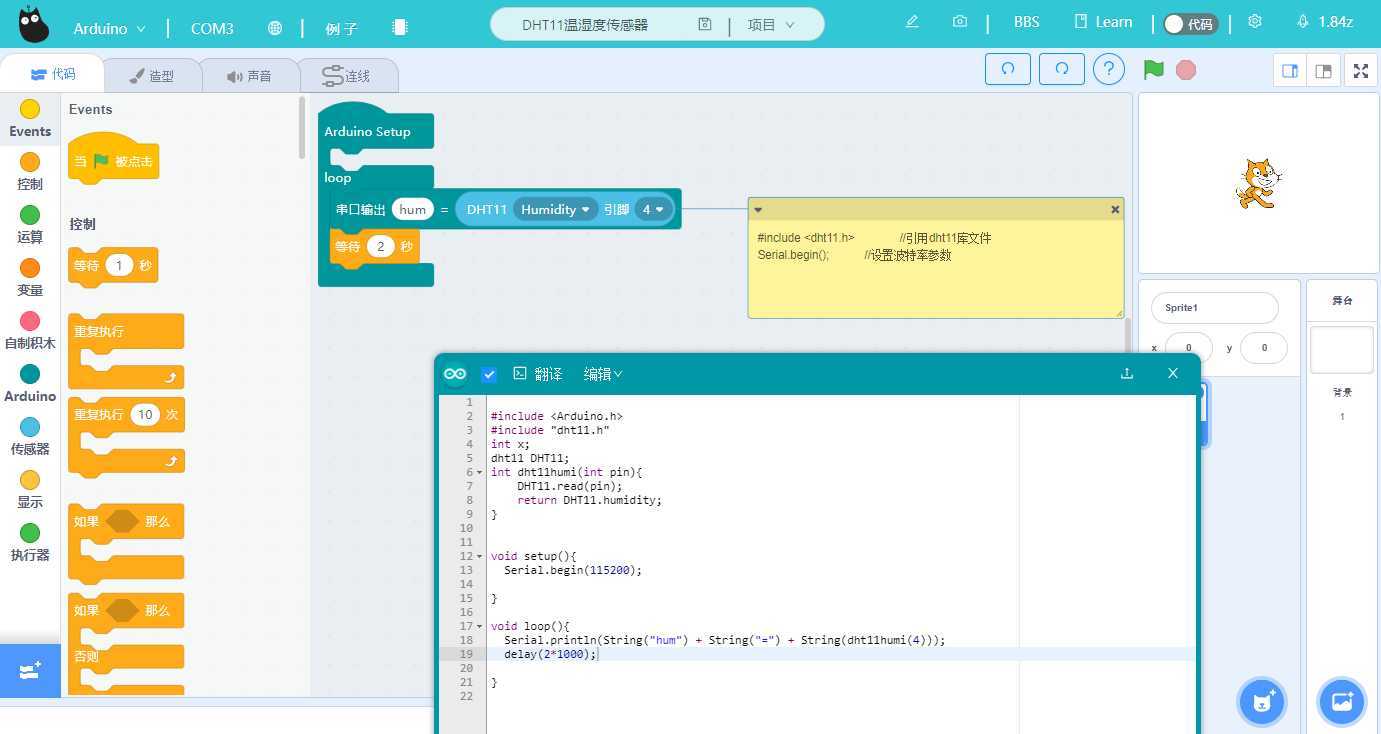Image resolution: width=1381 pixels, height=734 pixels.
Task: Select the COM3 serial port
Action: click(x=212, y=28)
